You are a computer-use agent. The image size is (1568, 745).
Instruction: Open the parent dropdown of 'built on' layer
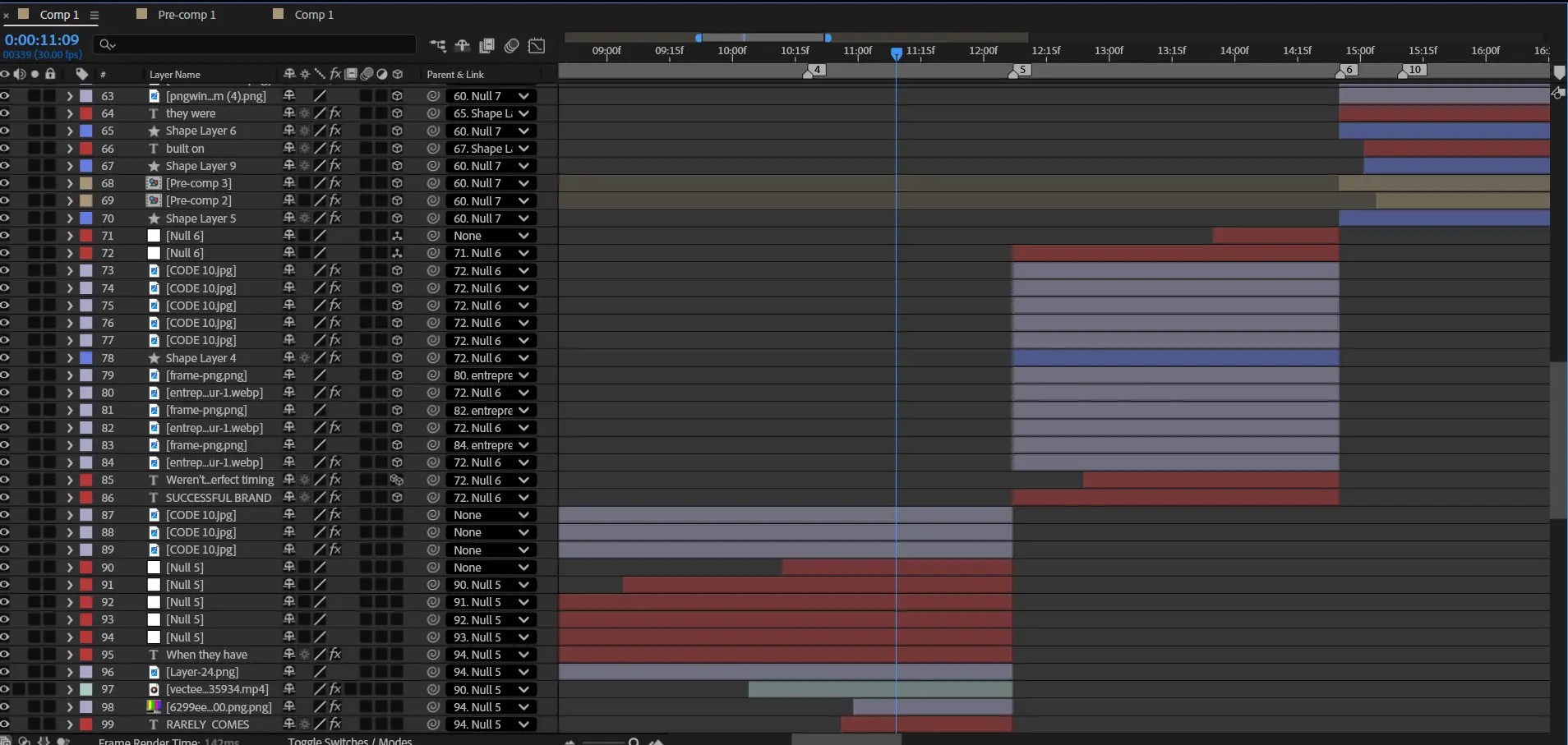coord(491,149)
